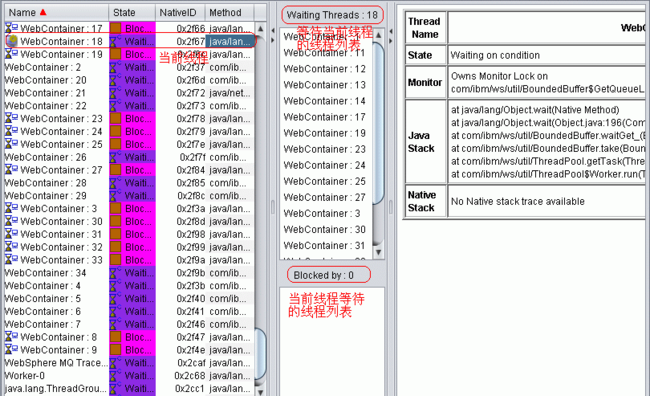
Task: Select thread WebContainer : 7 row
Action: point(129,324)
